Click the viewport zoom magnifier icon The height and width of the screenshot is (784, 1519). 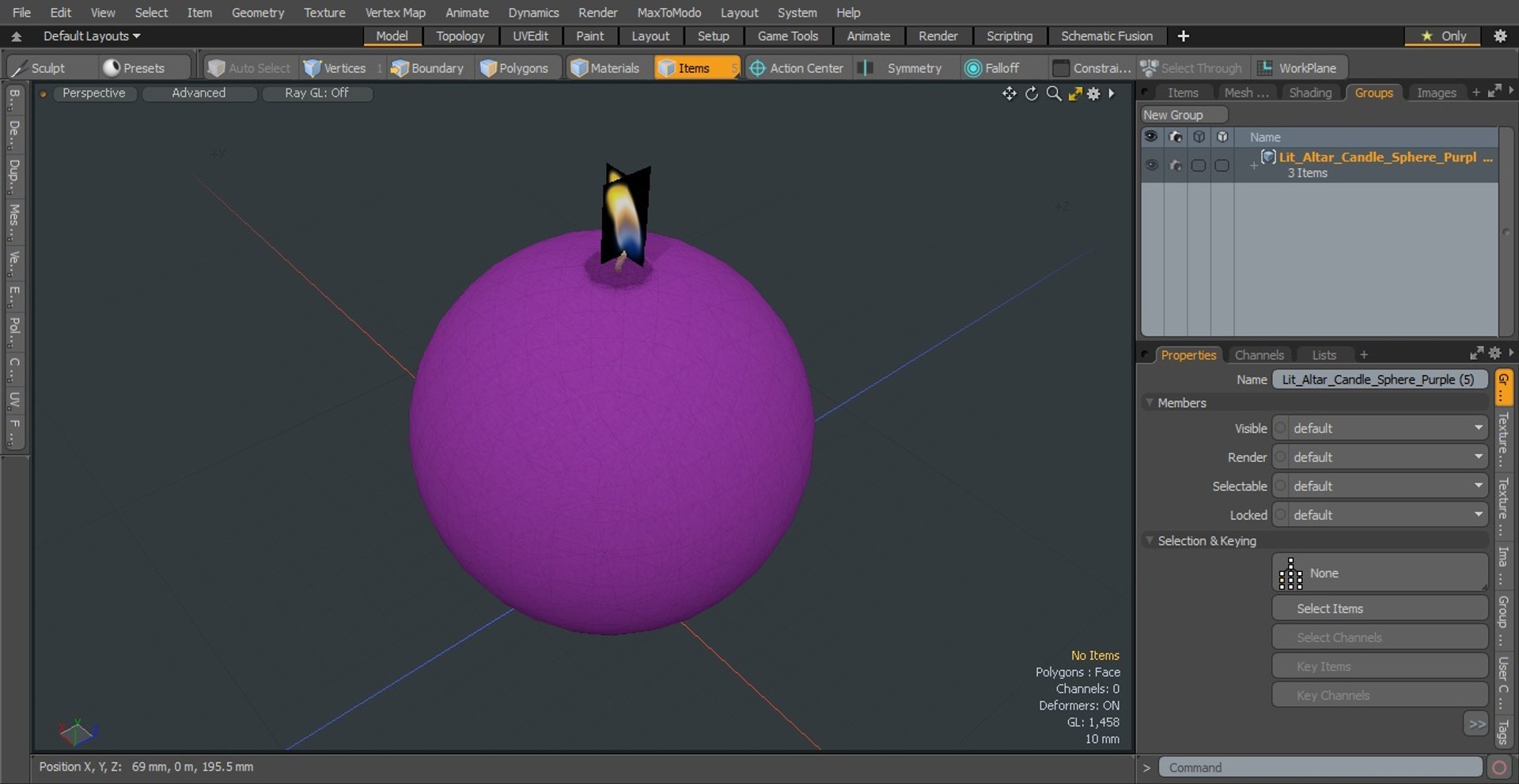[1053, 93]
